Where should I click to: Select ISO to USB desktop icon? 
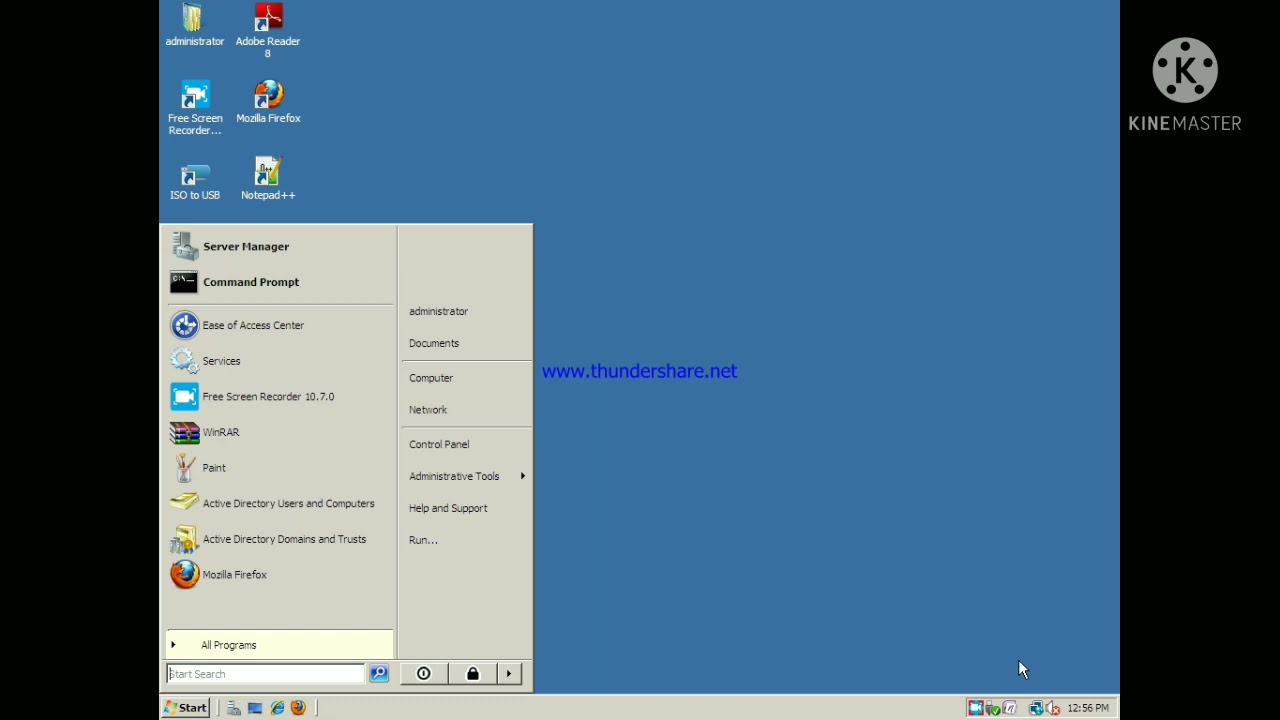coord(195,179)
